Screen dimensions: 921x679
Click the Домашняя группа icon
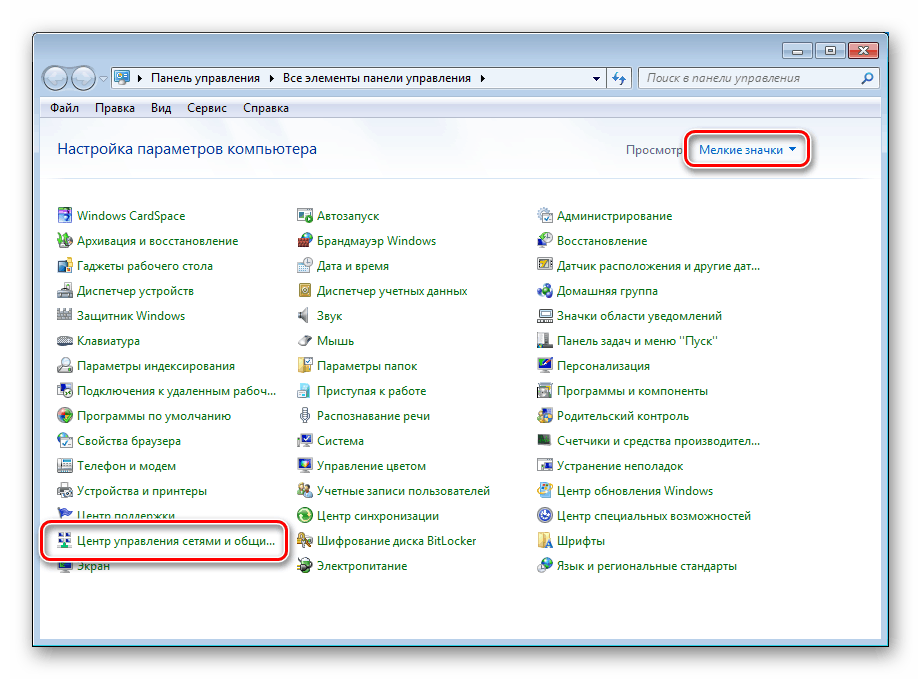(544, 291)
